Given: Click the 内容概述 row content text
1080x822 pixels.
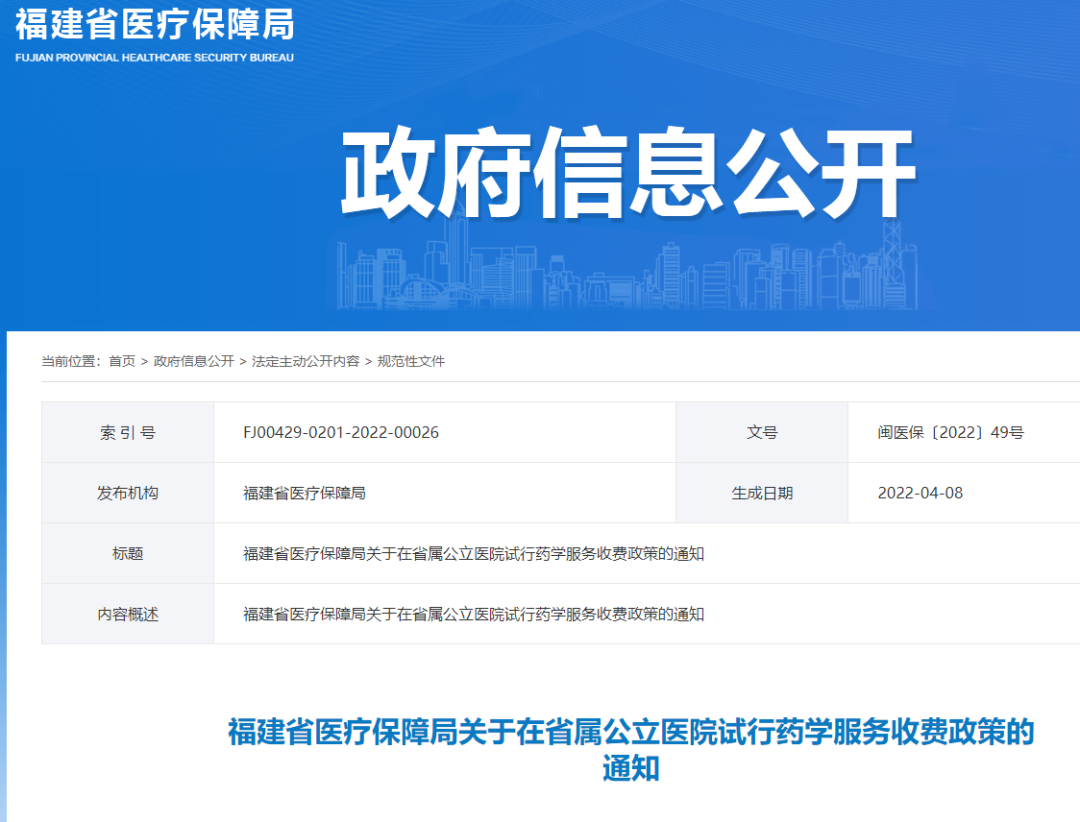Looking at the screenshot, I should [x=472, y=614].
